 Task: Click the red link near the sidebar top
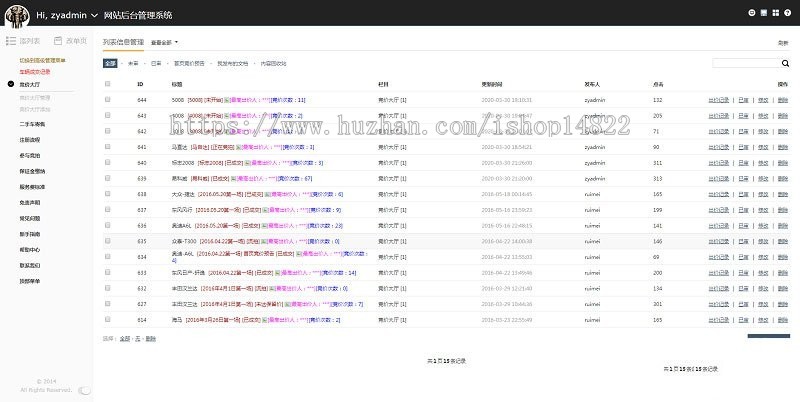point(35,72)
